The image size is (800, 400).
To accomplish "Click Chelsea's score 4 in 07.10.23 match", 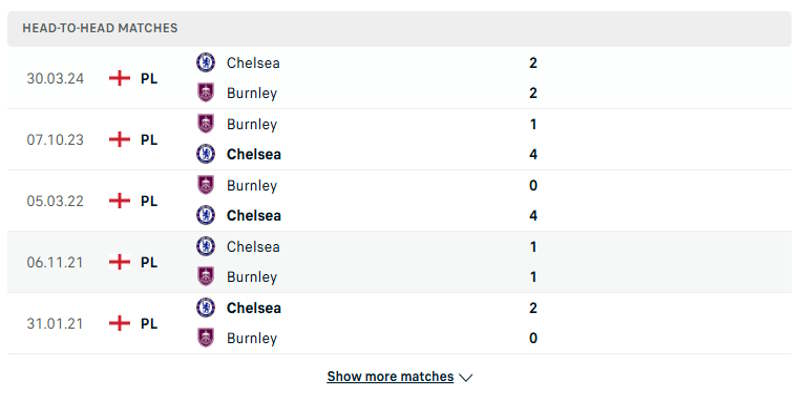I will click(x=533, y=154).
